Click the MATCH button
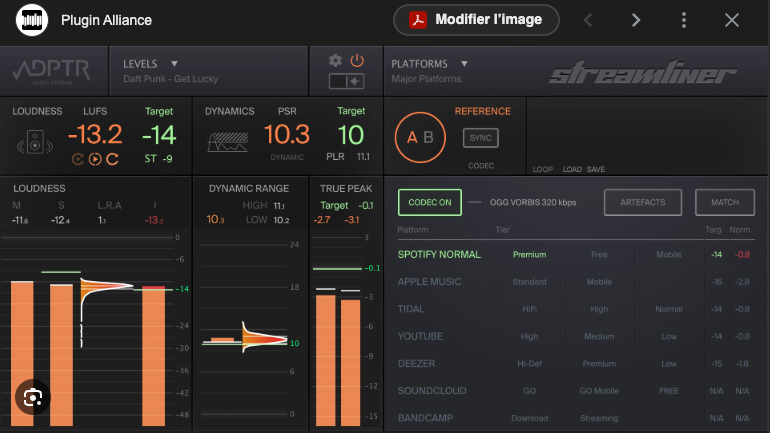770x433 pixels. (x=725, y=202)
